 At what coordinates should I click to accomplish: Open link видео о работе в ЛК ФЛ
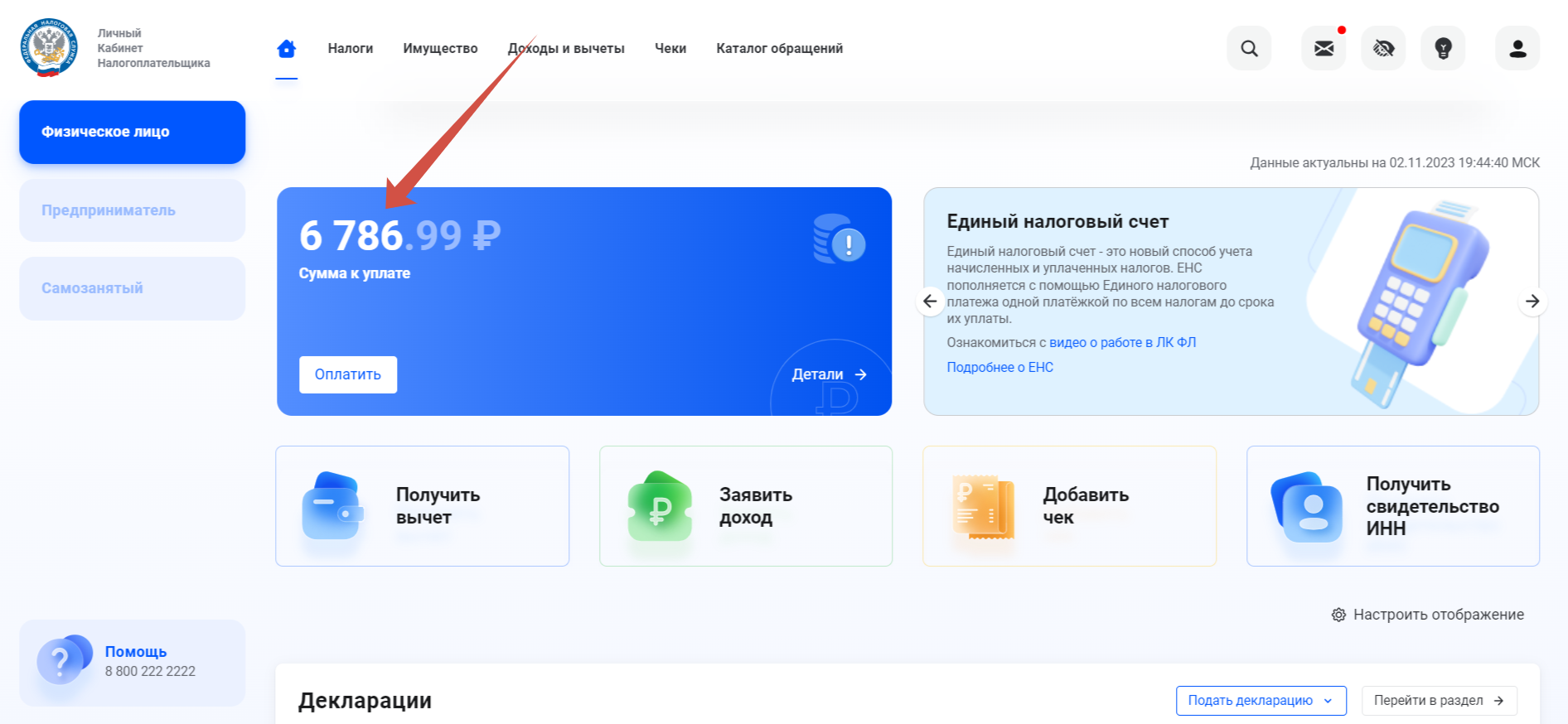[1122, 342]
